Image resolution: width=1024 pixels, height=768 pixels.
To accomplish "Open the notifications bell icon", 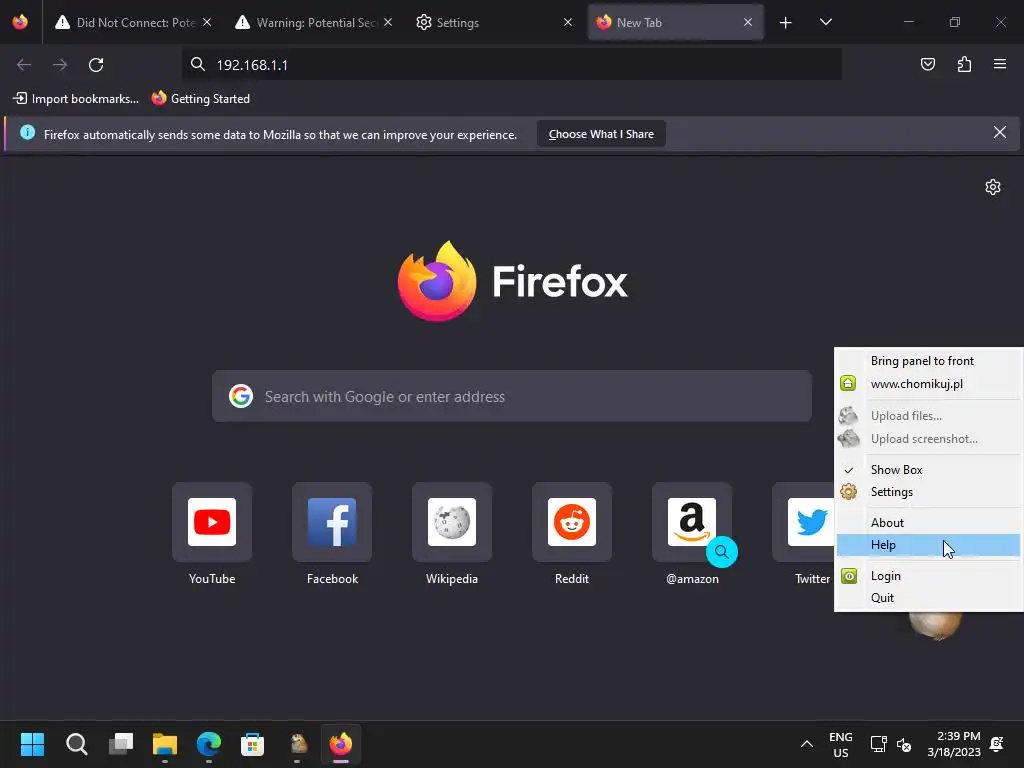I will [997, 744].
